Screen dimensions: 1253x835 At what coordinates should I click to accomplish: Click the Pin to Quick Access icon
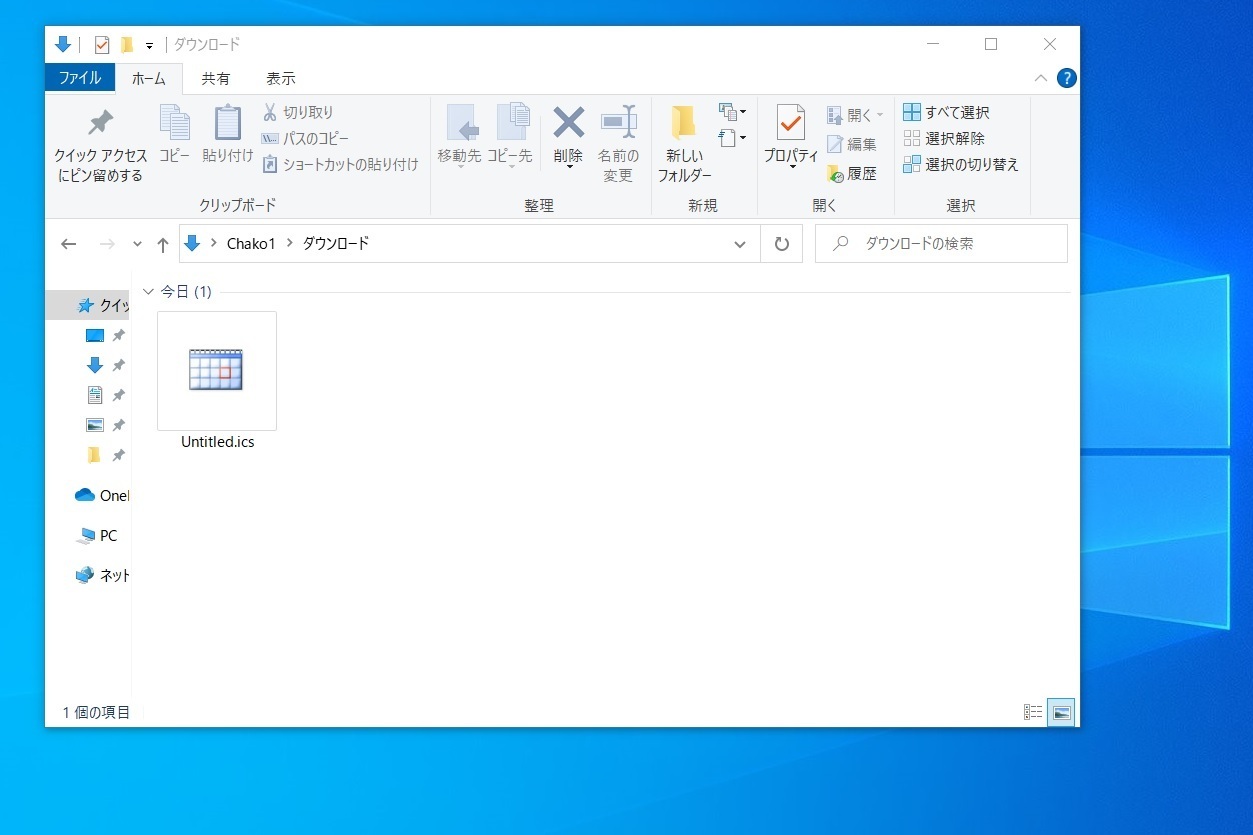[100, 123]
